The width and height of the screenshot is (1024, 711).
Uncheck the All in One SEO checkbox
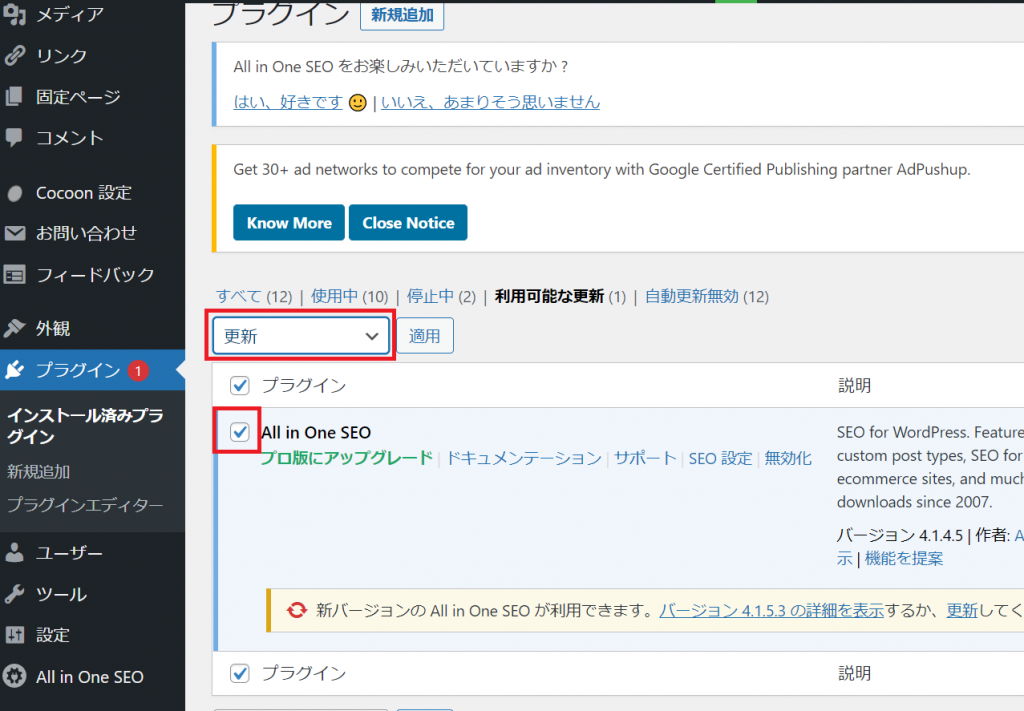click(240, 432)
